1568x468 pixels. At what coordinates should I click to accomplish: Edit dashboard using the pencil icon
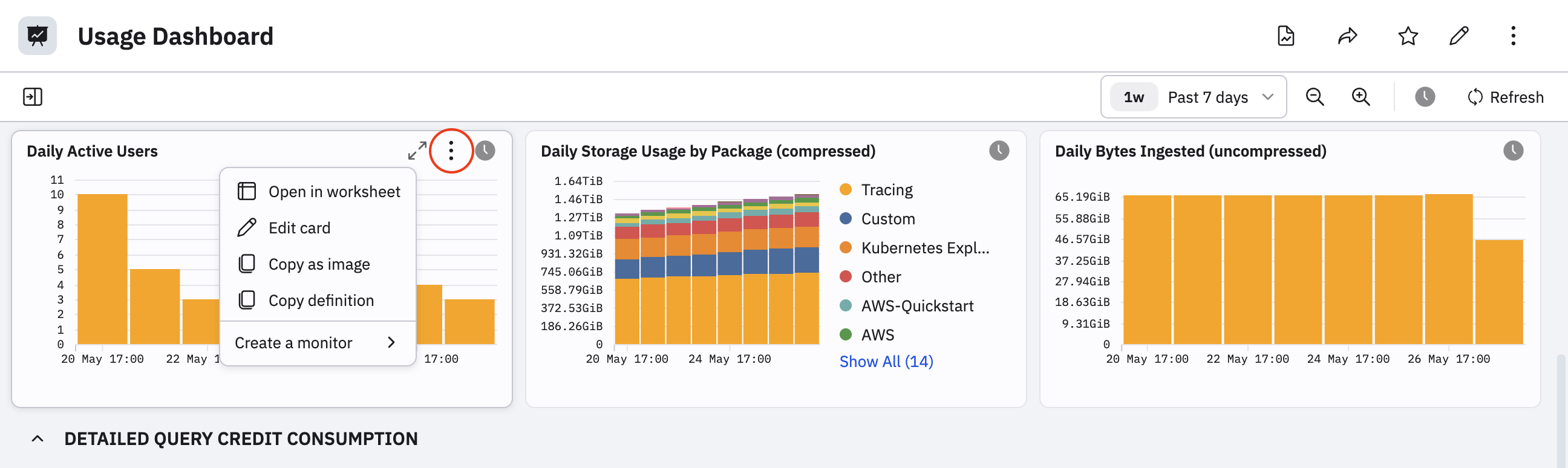click(1459, 36)
